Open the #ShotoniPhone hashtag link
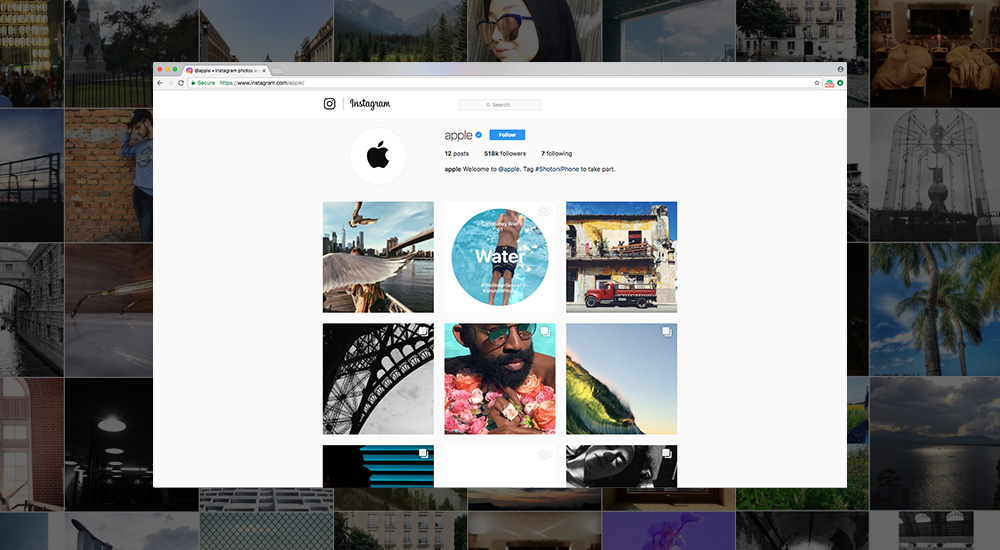The width and height of the screenshot is (1000, 550). (557, 169)
